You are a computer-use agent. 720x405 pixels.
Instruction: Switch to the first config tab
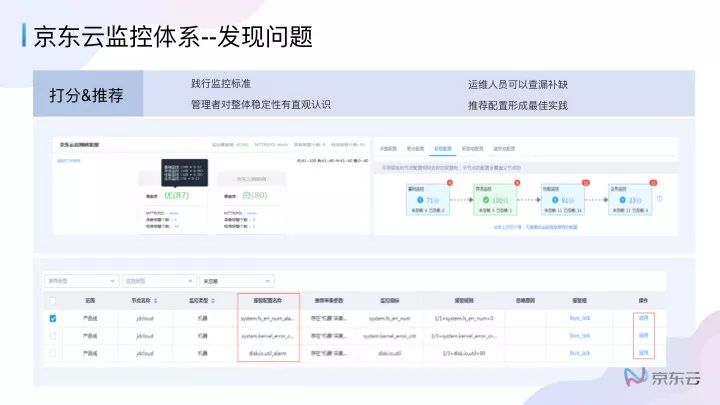(x=388, y=149)
